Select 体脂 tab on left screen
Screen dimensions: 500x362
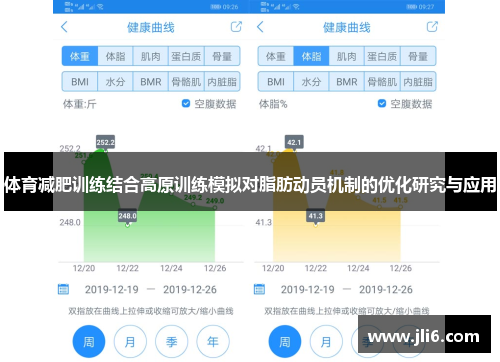pos(115,56)
